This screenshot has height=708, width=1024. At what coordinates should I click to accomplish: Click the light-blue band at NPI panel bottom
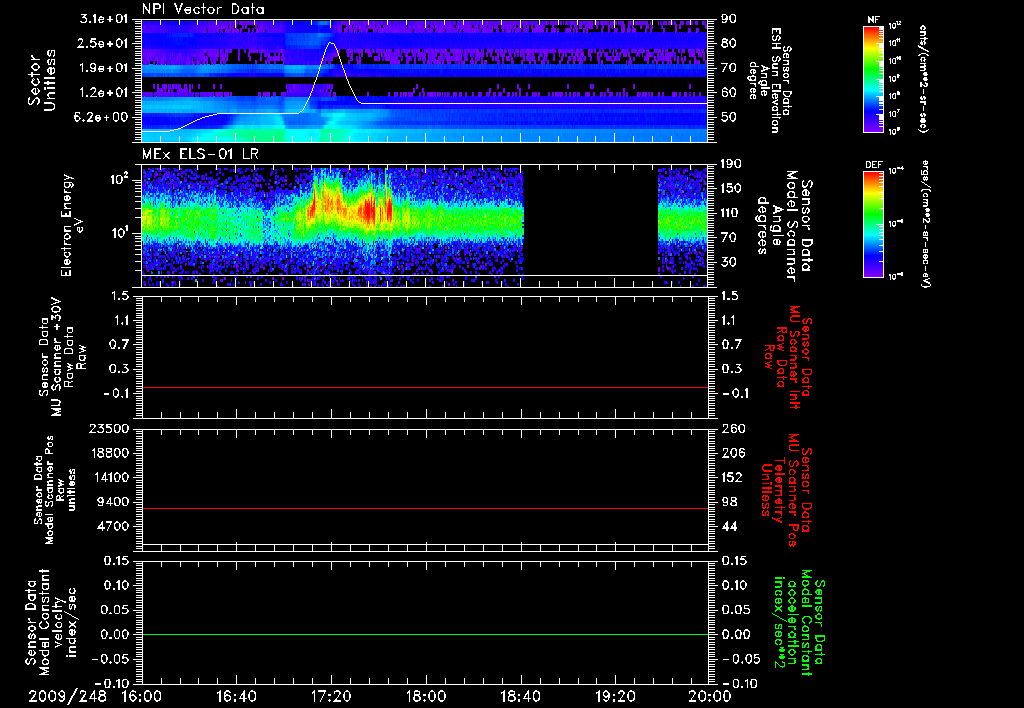425,136
